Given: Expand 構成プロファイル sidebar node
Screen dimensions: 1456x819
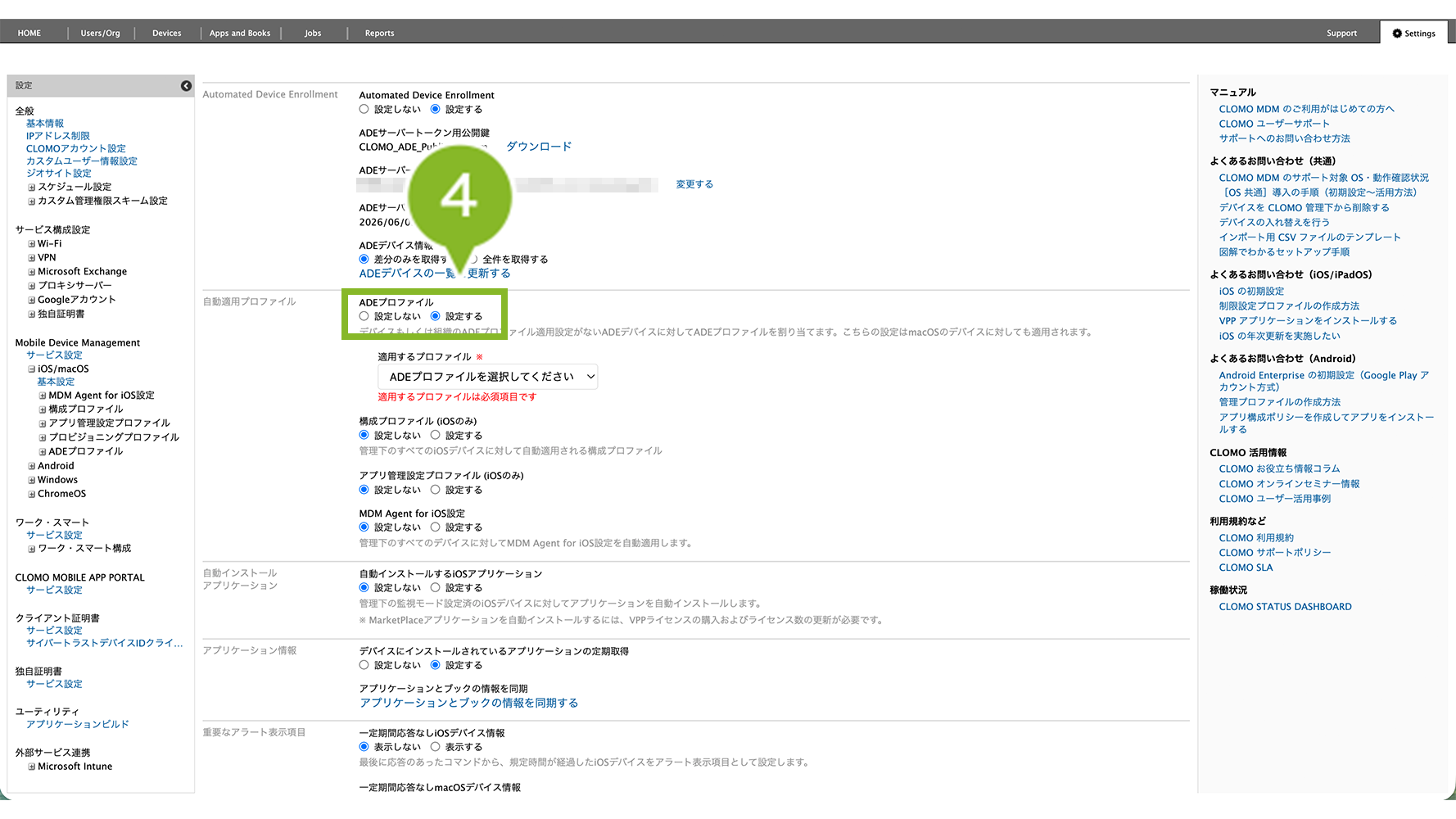Looking at the screenshot, I should (x=43, y=409).
